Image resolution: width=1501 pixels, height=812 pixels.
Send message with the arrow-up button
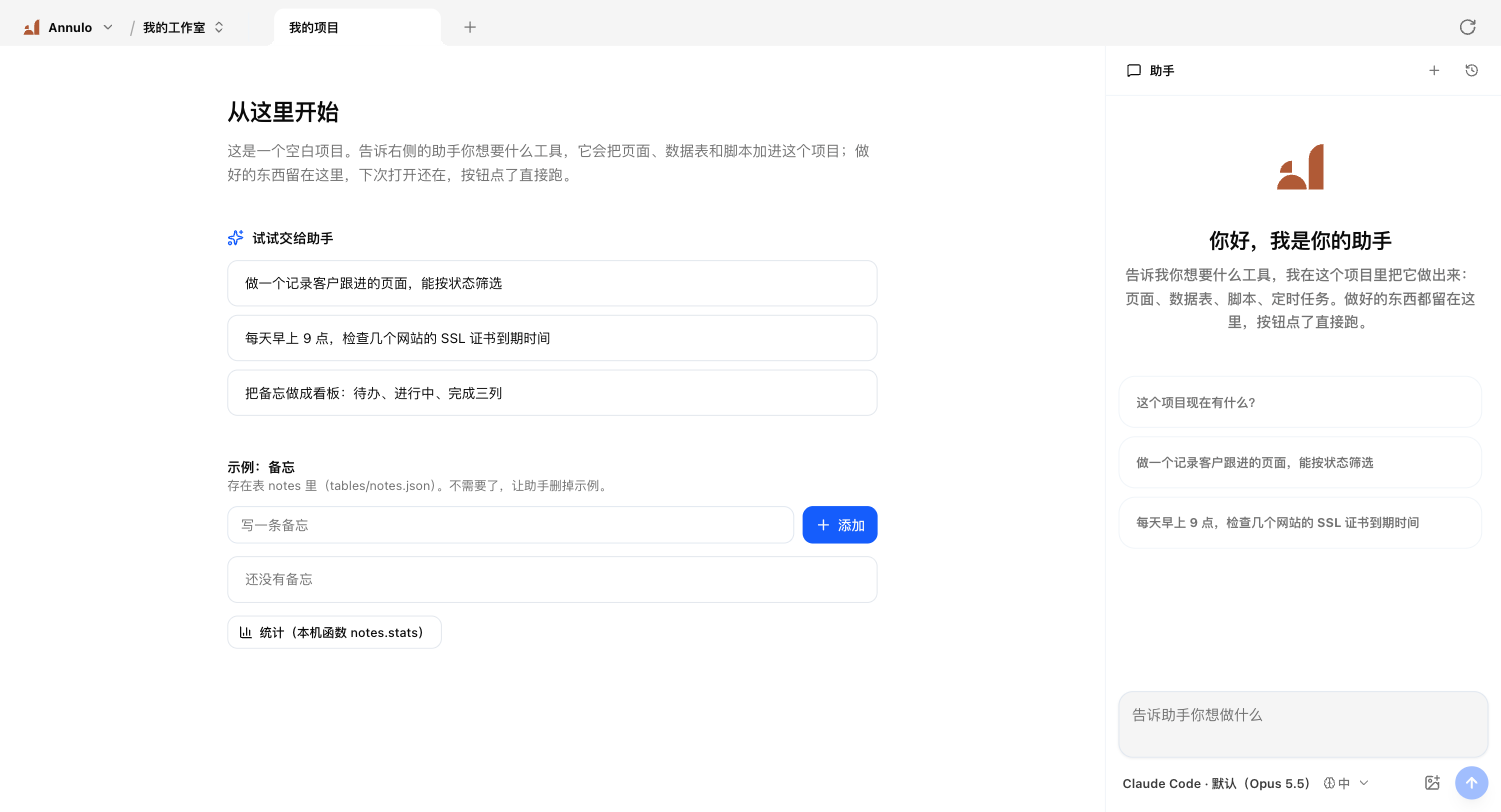(x=1471, y=783)
